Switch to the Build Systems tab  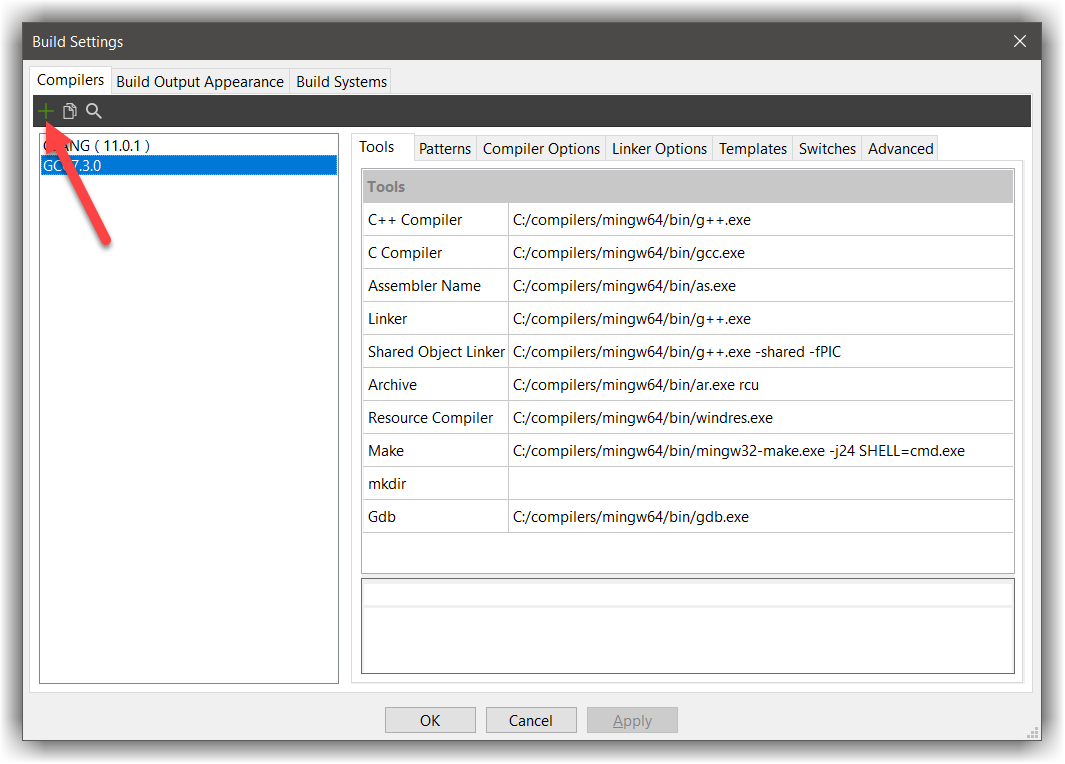[340, 81]
